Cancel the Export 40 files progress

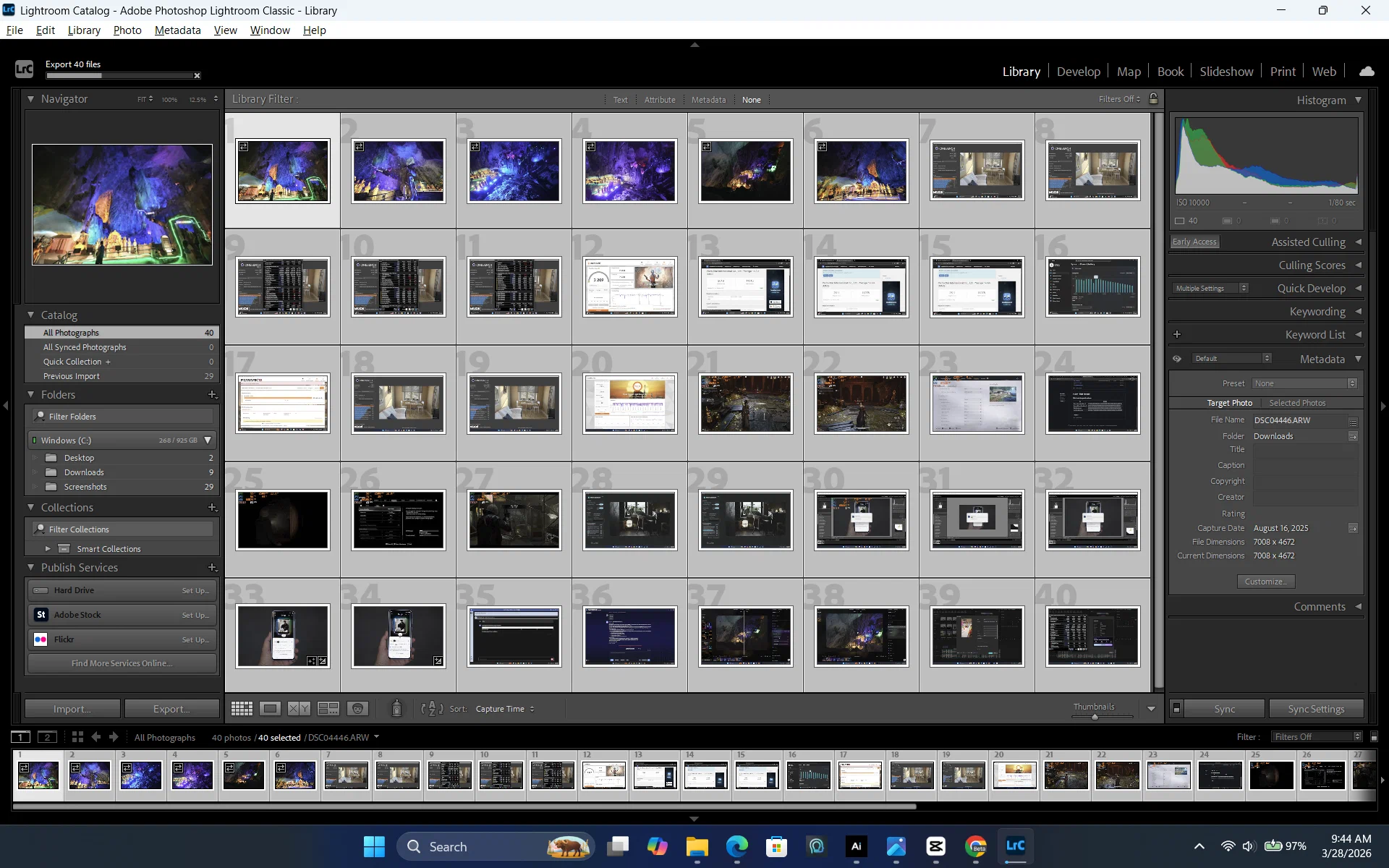(197, 75)
